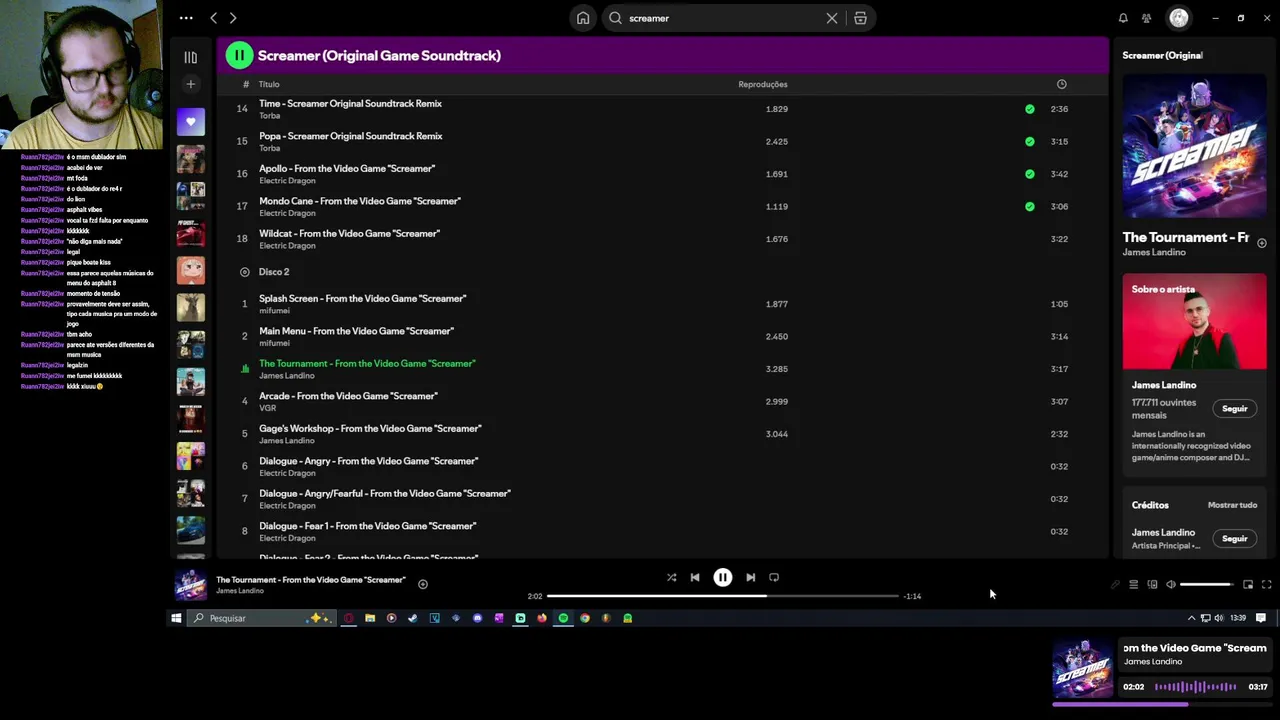Adjust the volume slider

[x=1207, y=584]
